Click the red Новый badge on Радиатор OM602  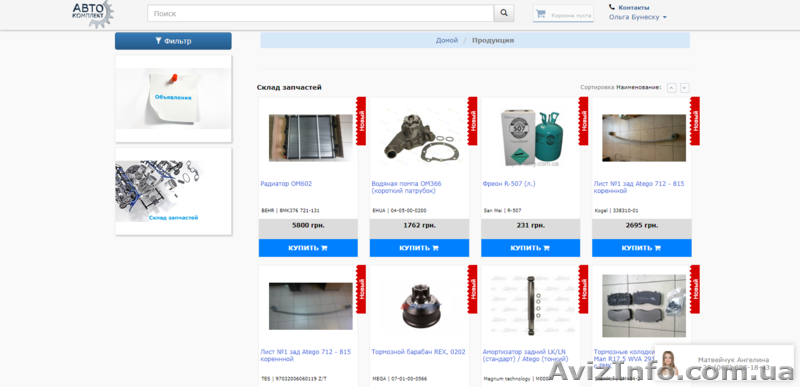361,121
